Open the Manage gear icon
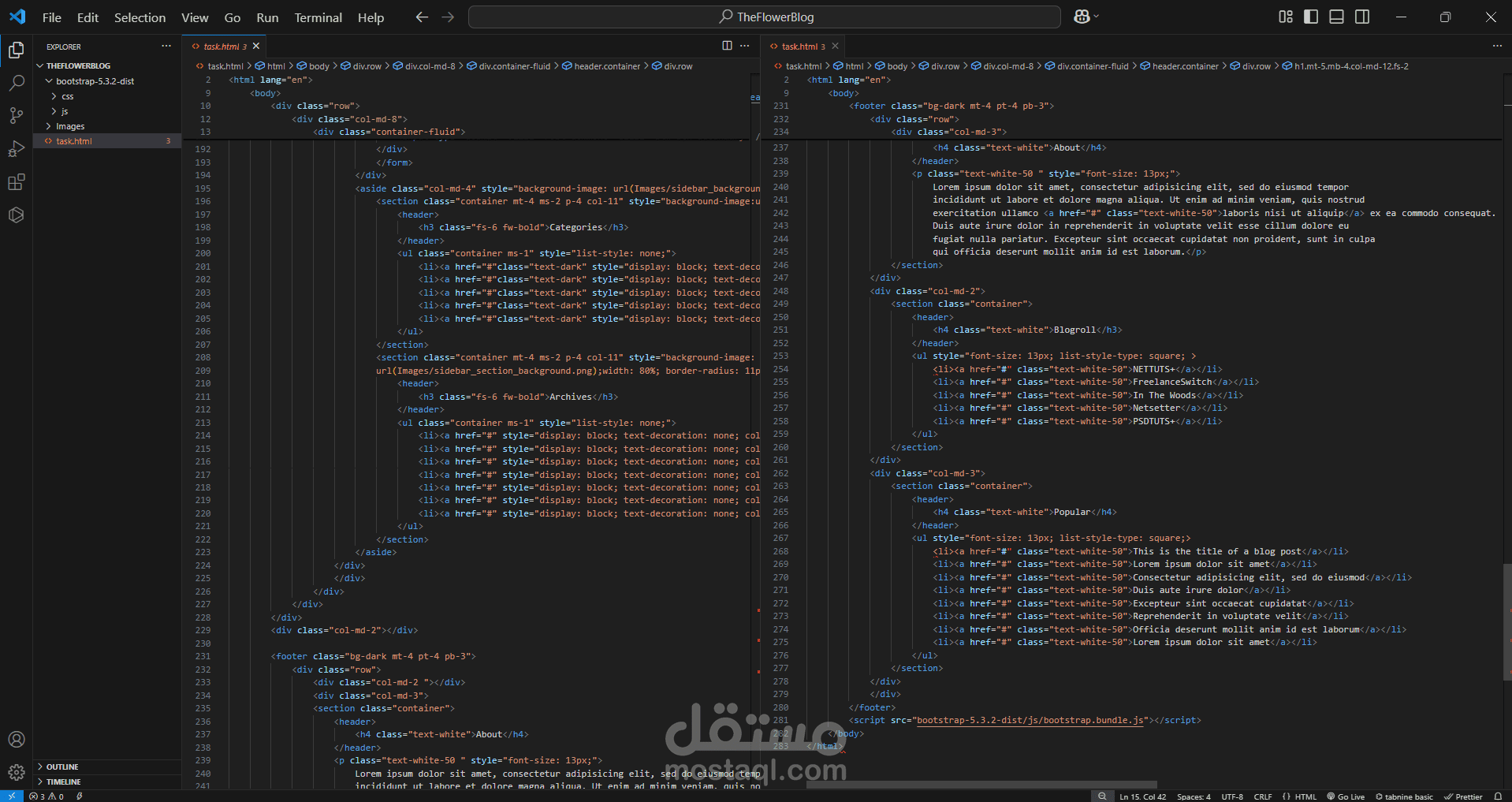Screen dimensions: 1512x802 tap(16, 772)
